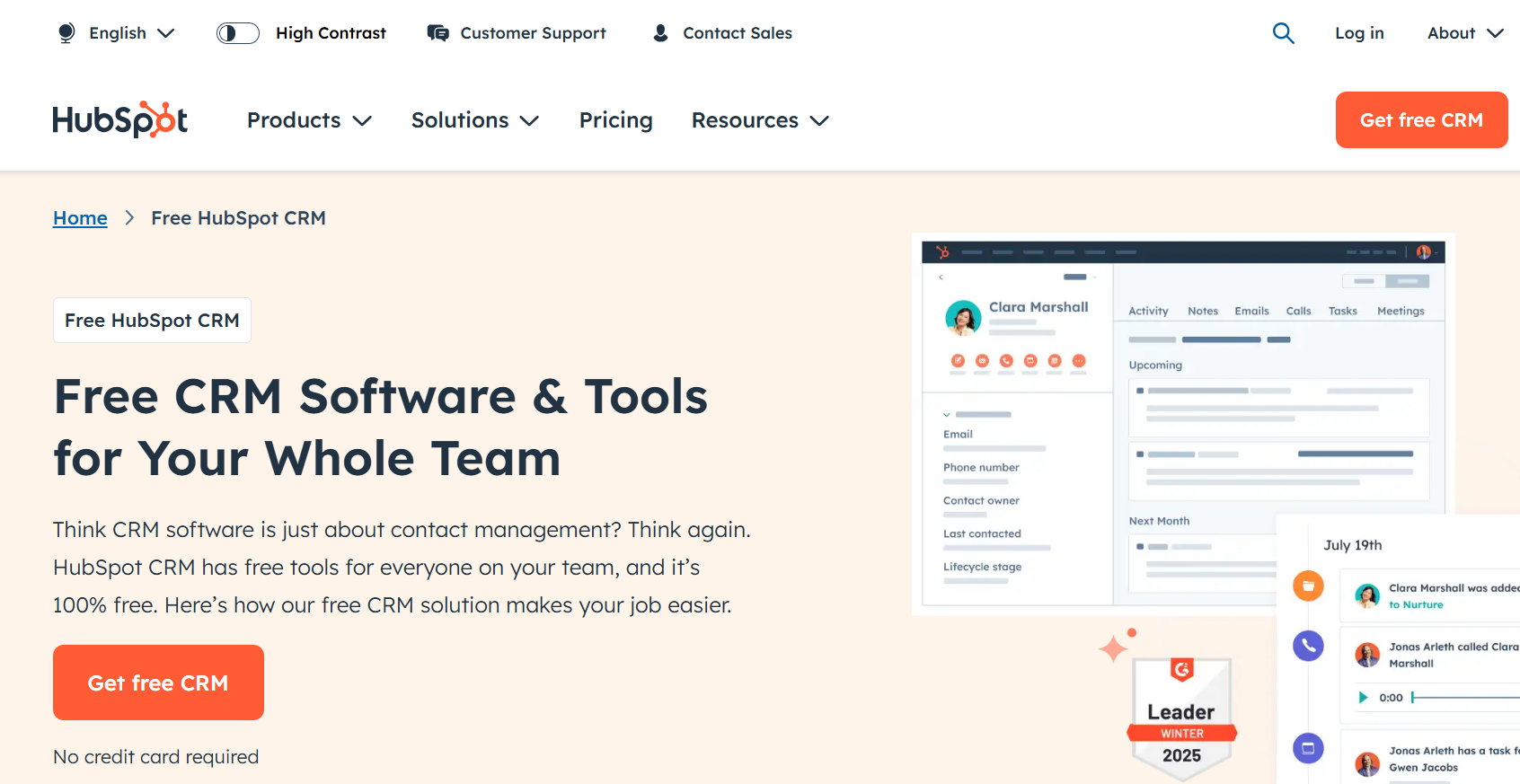Click the 'Contact owner' field label
This screenshot has height=784, width=1520.
(981, 500)
